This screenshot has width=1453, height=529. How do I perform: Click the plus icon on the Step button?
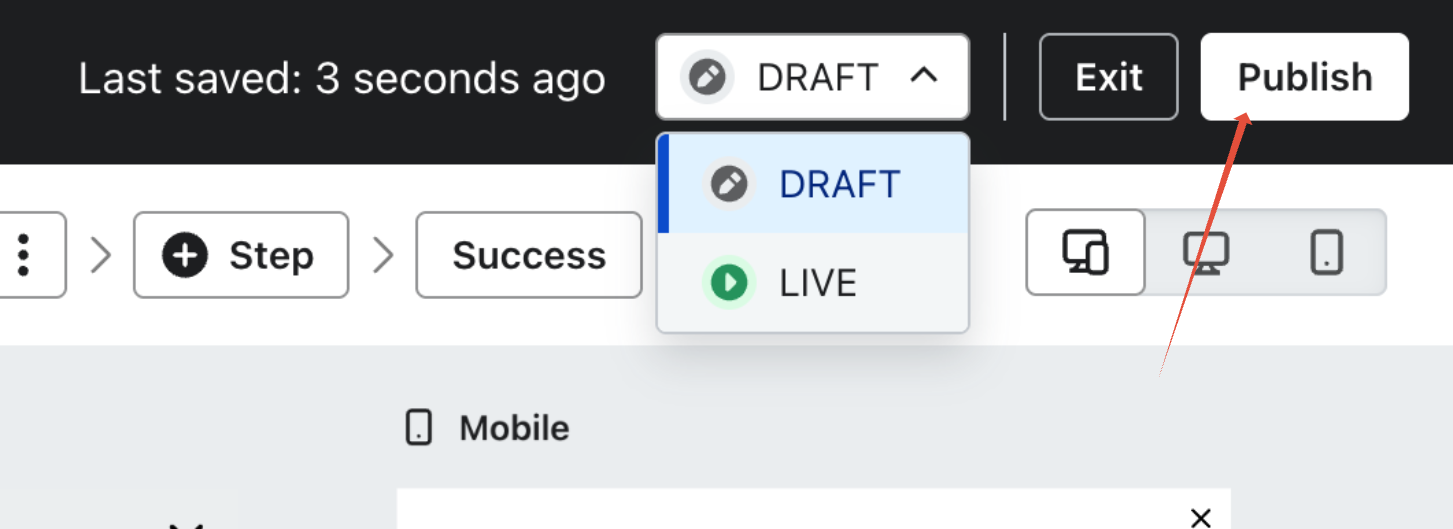coord(186,256)
